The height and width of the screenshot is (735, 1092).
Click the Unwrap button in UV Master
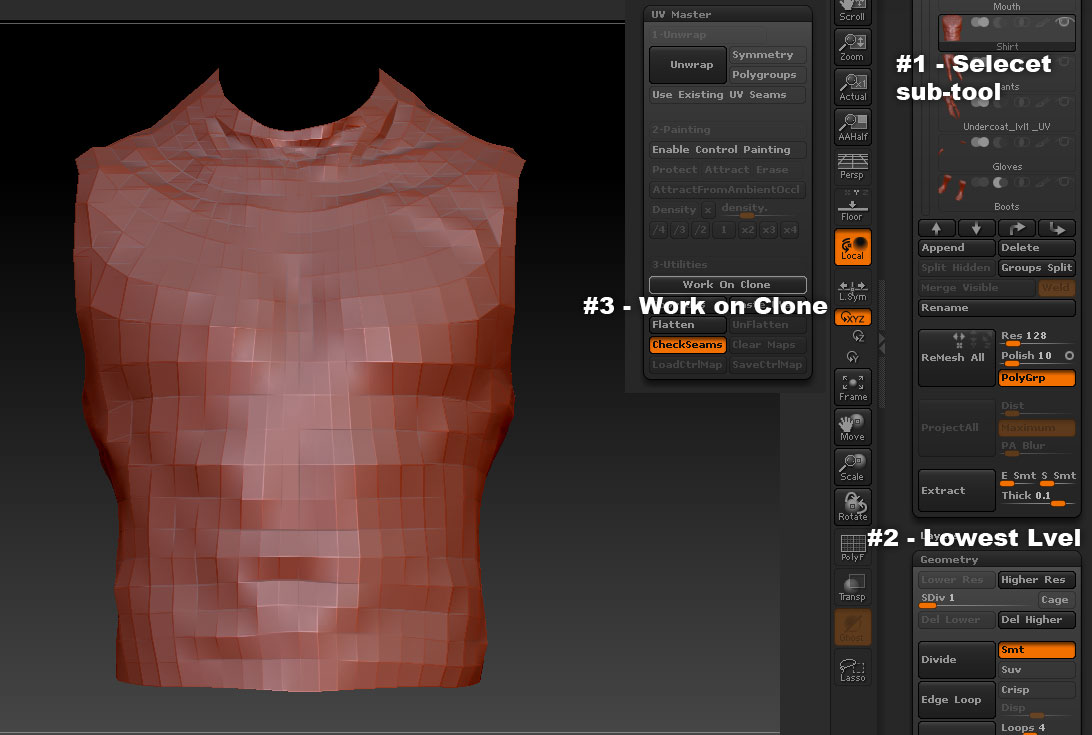[687, 65]
